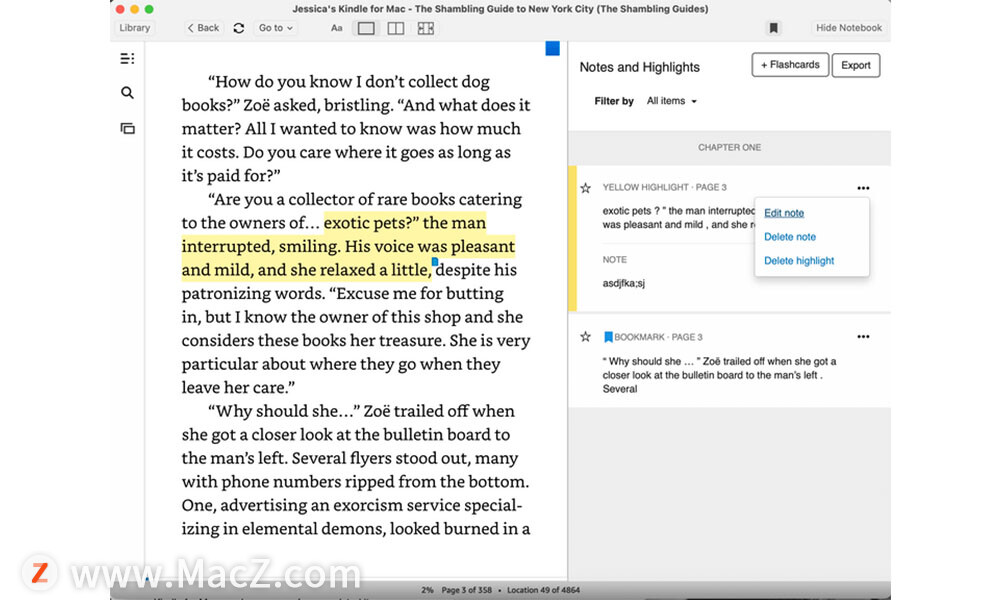Screen dimensions: 1000x600
Task: Open the three-dot menu of the yellow highlight
Action: coord(863,188)
